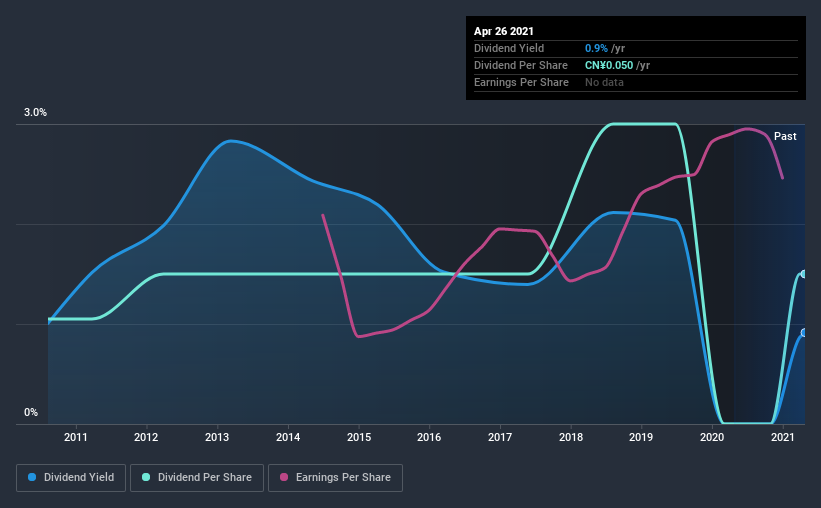Click the 2018 x-axis label
The width and height of the screenshot is (821, 508).
(x=571, y=437)
